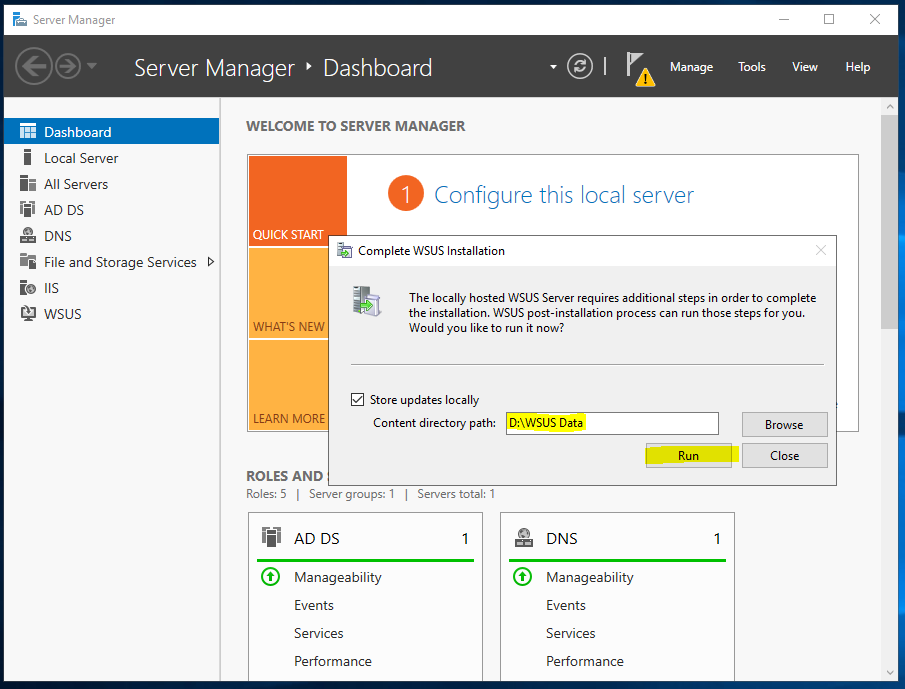
Task: Open the Manage menu
Action: pos(691,67)
